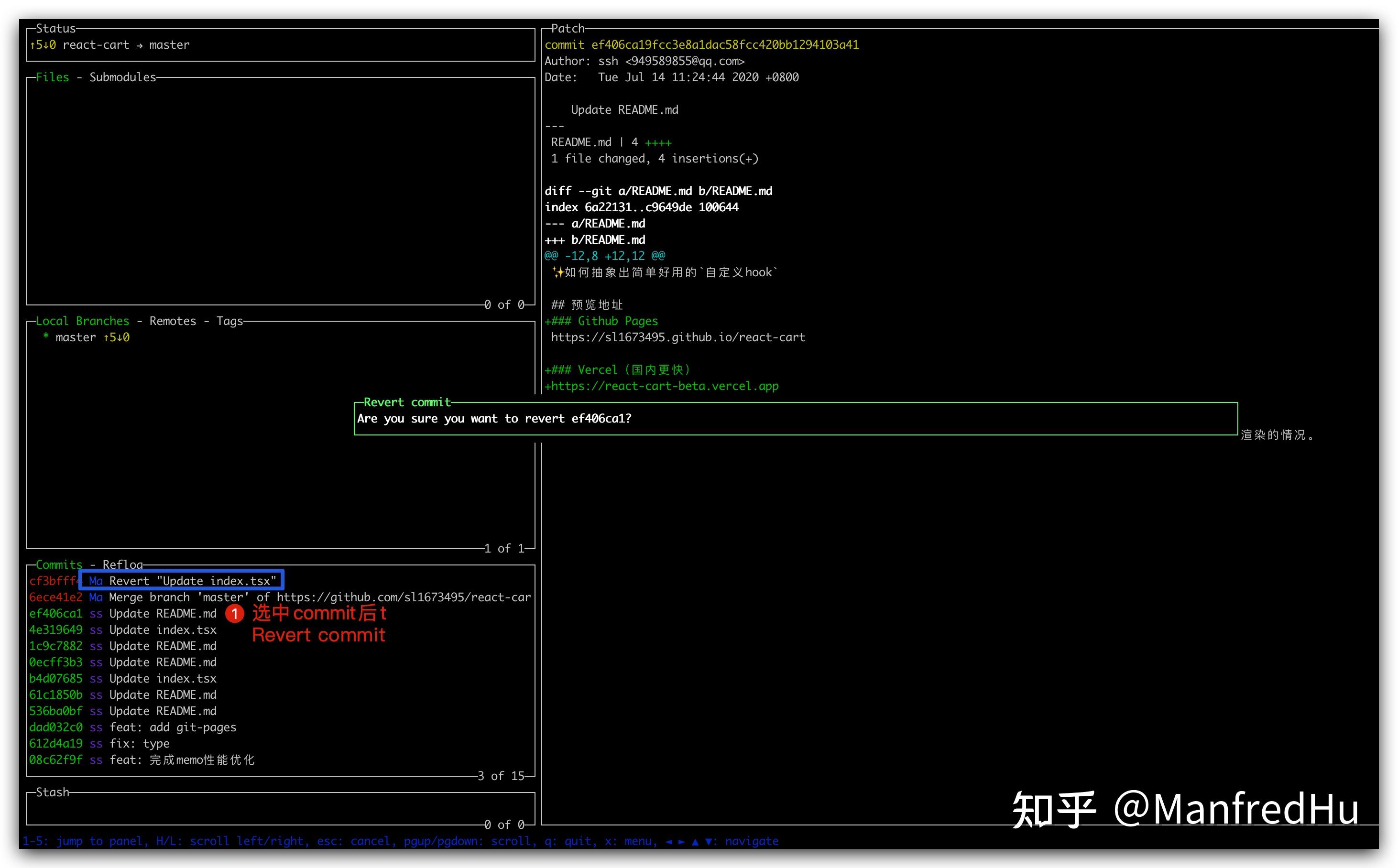Click the Revert commit confirmation dialog text
This screenshot has height=868, width=1398.
494,419
